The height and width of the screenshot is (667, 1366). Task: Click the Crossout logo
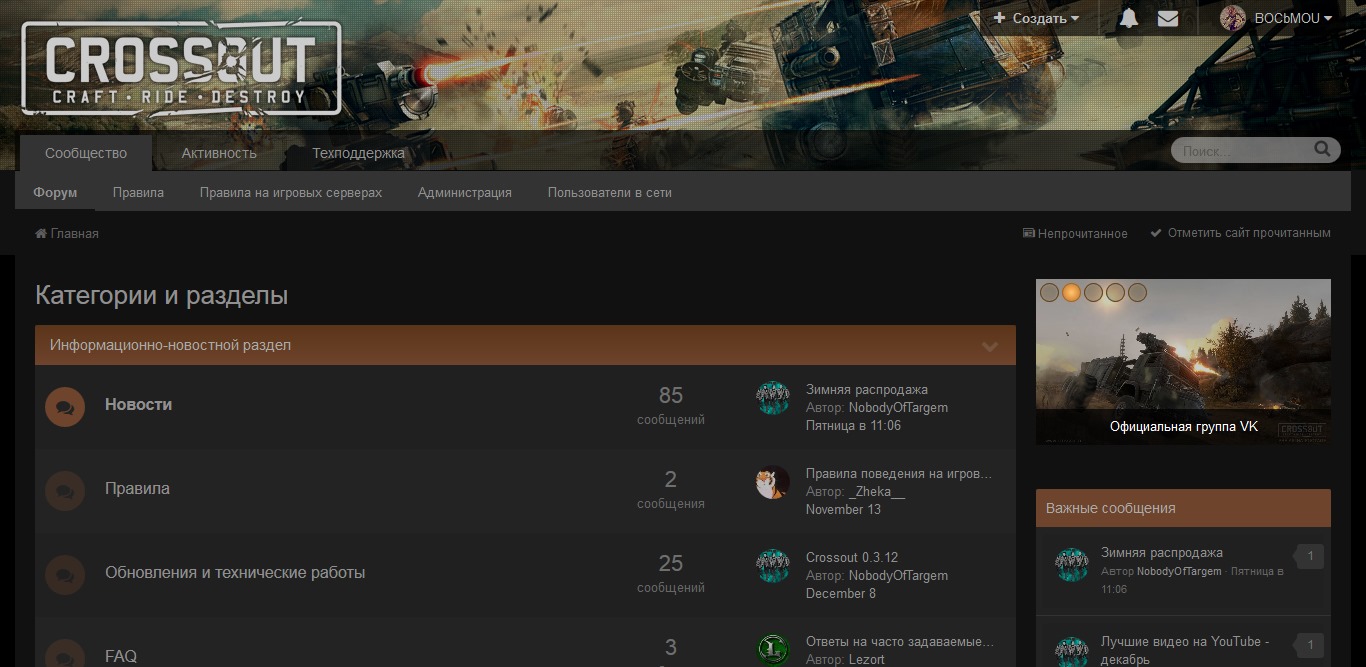point(182,69)
